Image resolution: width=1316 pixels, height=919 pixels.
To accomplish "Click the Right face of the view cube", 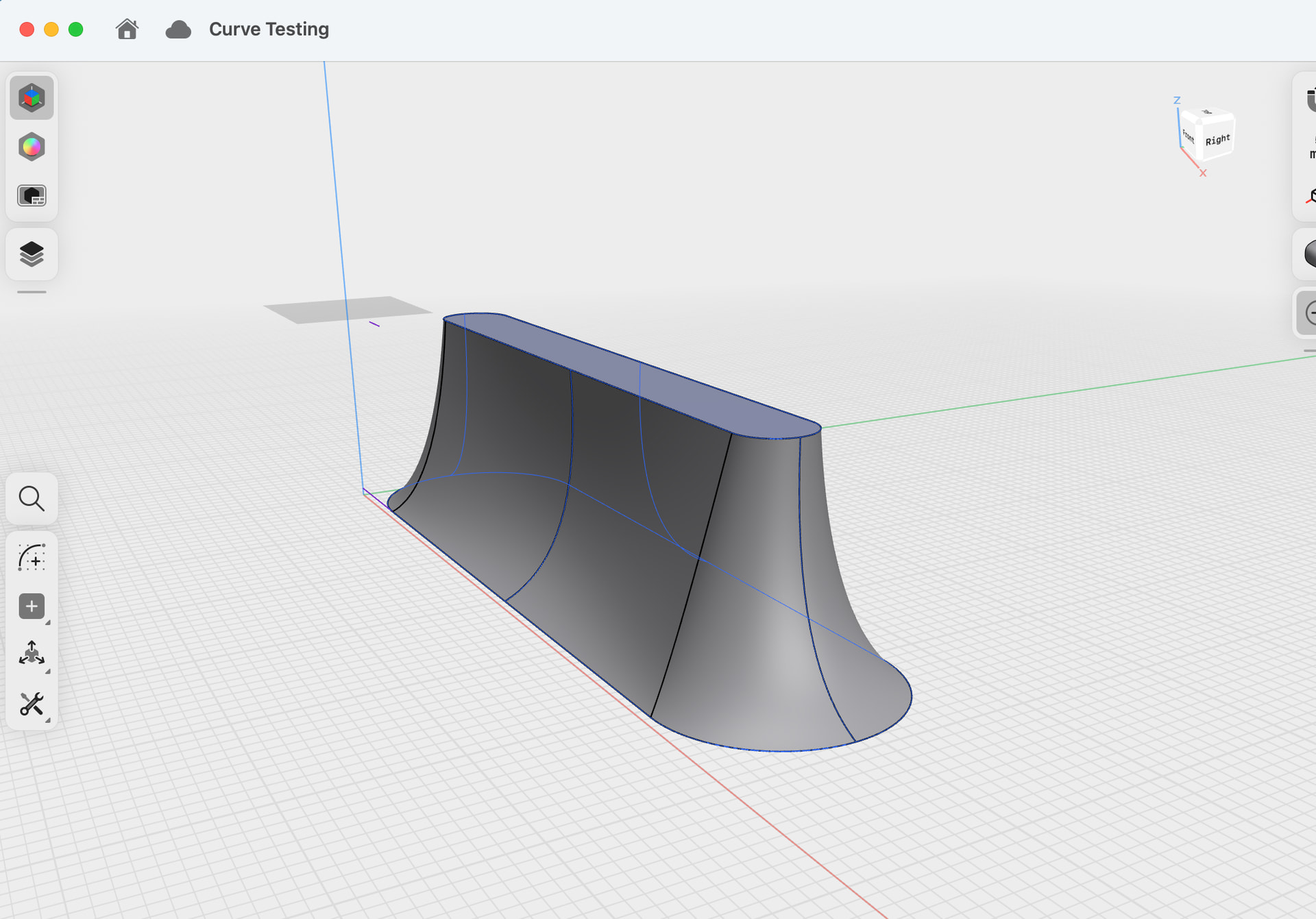I will tap(1217, 140).
